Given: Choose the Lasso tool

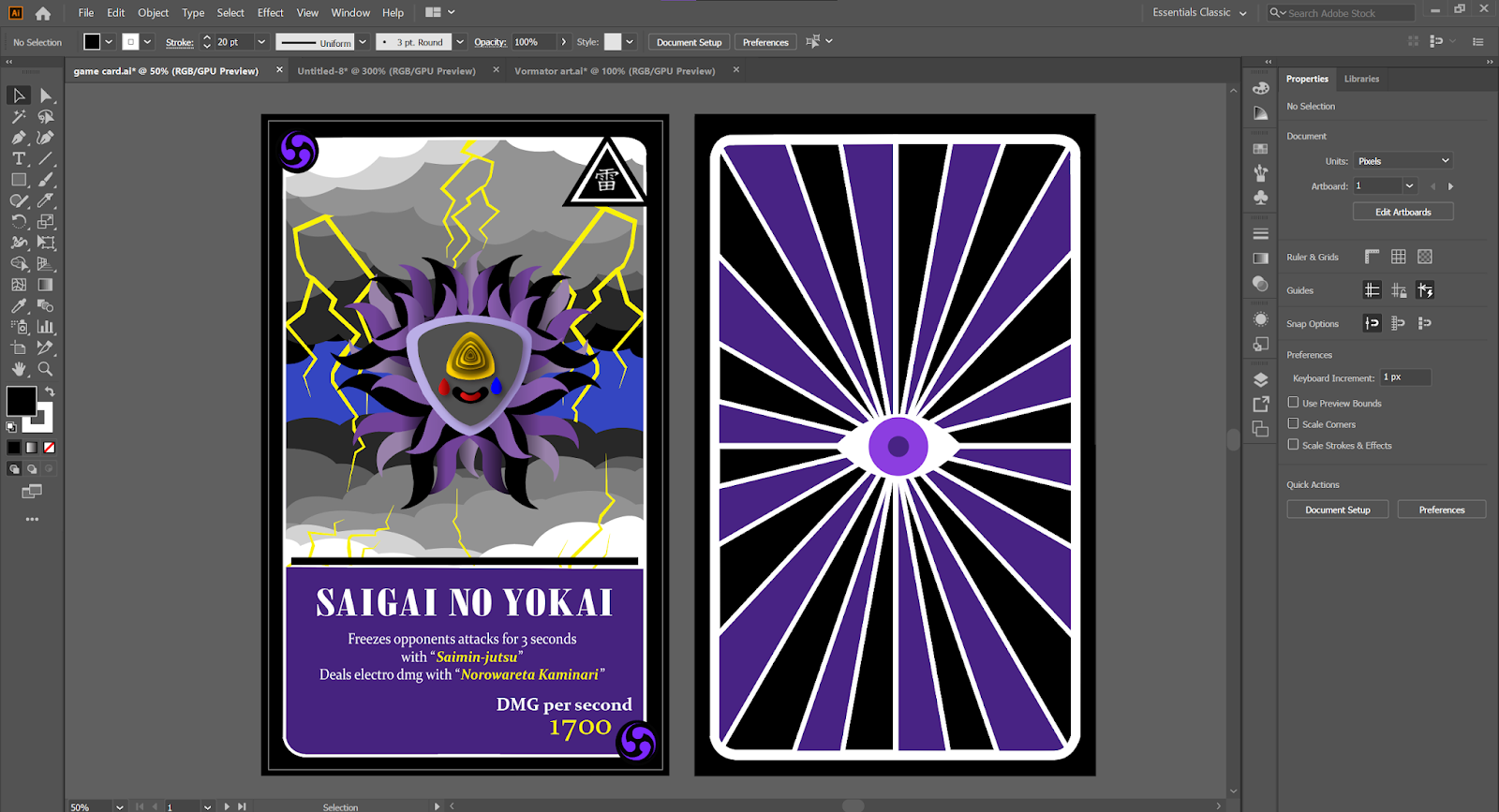Looking at the screenshot, I should 46,117.
